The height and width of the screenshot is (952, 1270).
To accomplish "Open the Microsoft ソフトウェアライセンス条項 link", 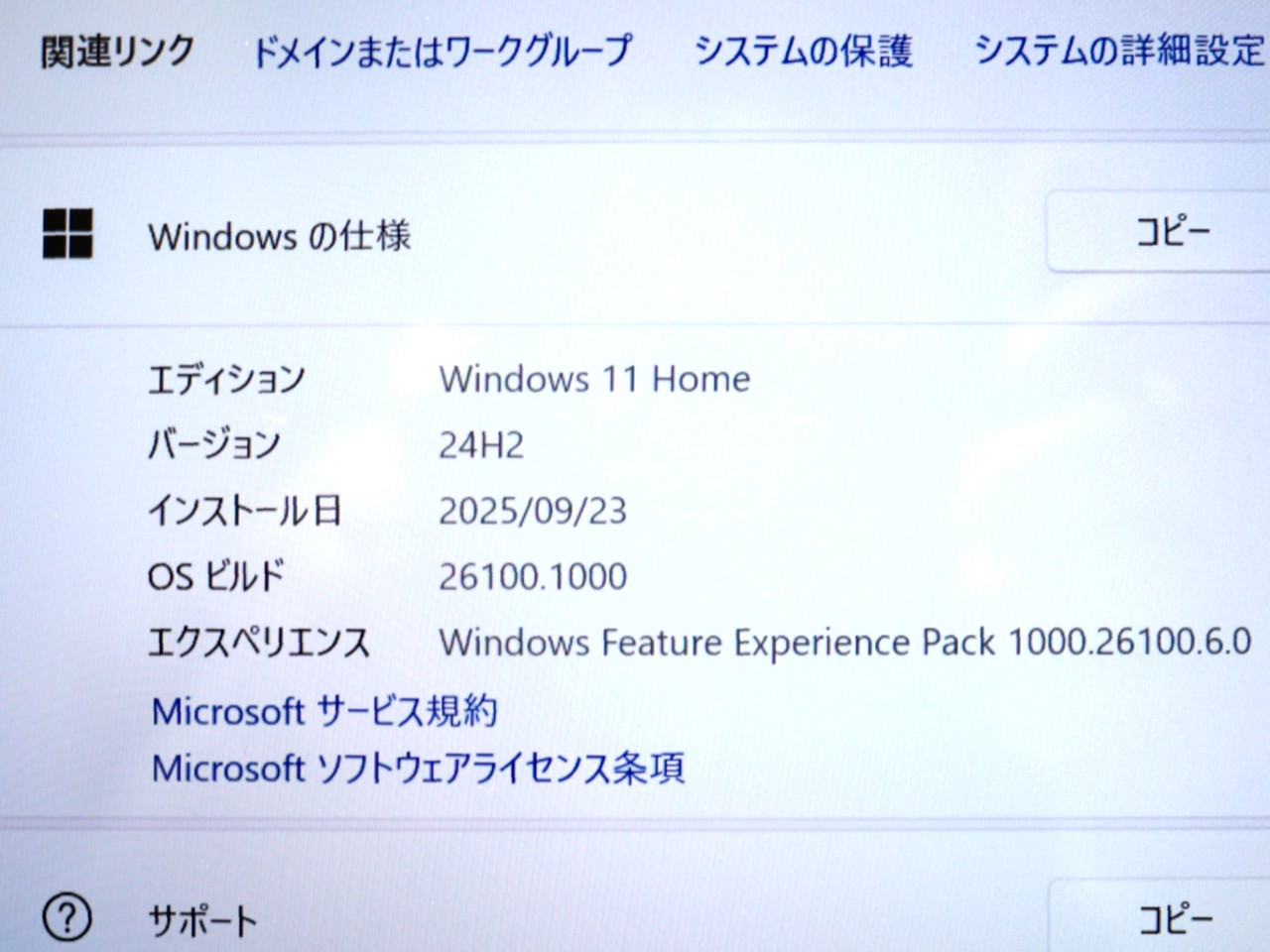I will pos(418,769).
